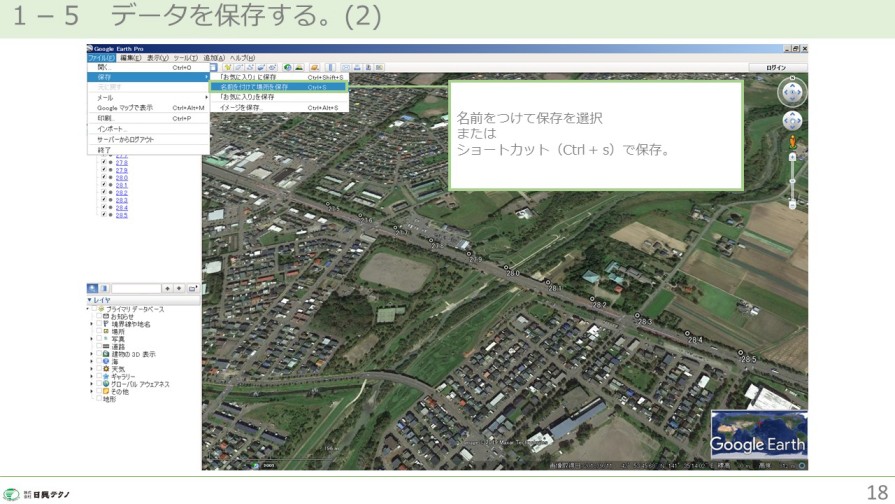895x504 pixels.
Task: Click the Historical Imagery globe icon
Action: tap(287, 67)
